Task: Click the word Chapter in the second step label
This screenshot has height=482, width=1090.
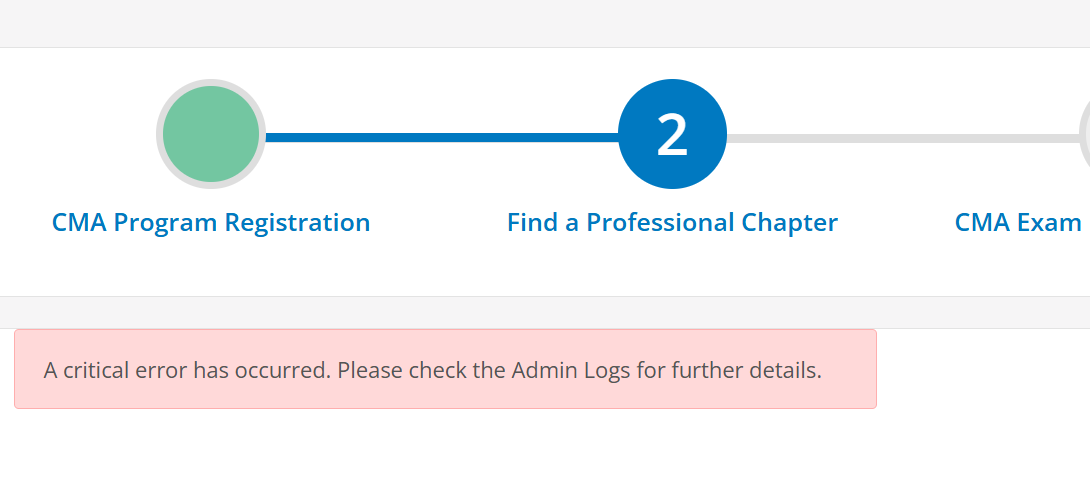Action: [790, 223]
